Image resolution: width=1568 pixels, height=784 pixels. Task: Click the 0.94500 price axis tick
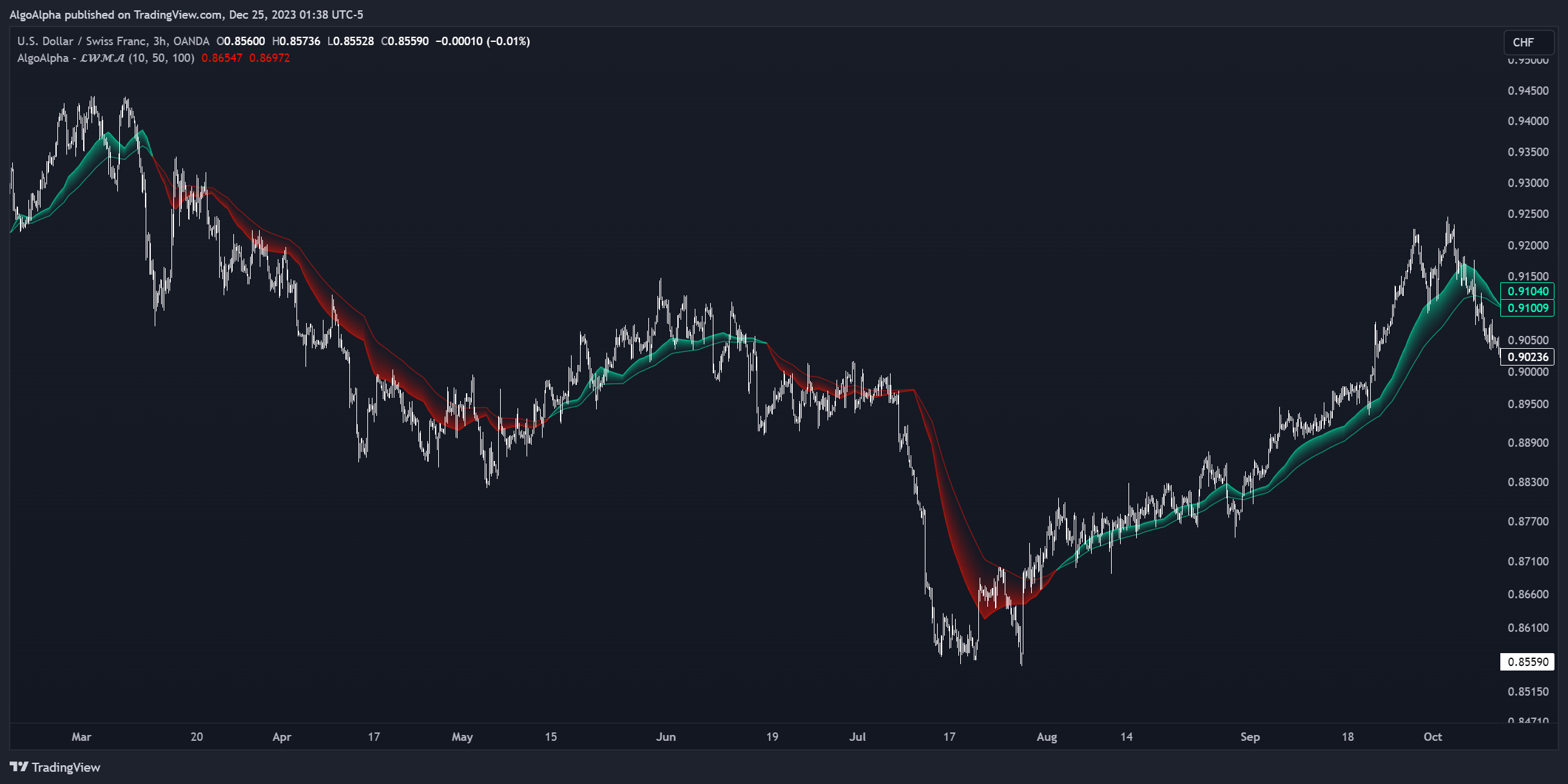click(1528, 91)
